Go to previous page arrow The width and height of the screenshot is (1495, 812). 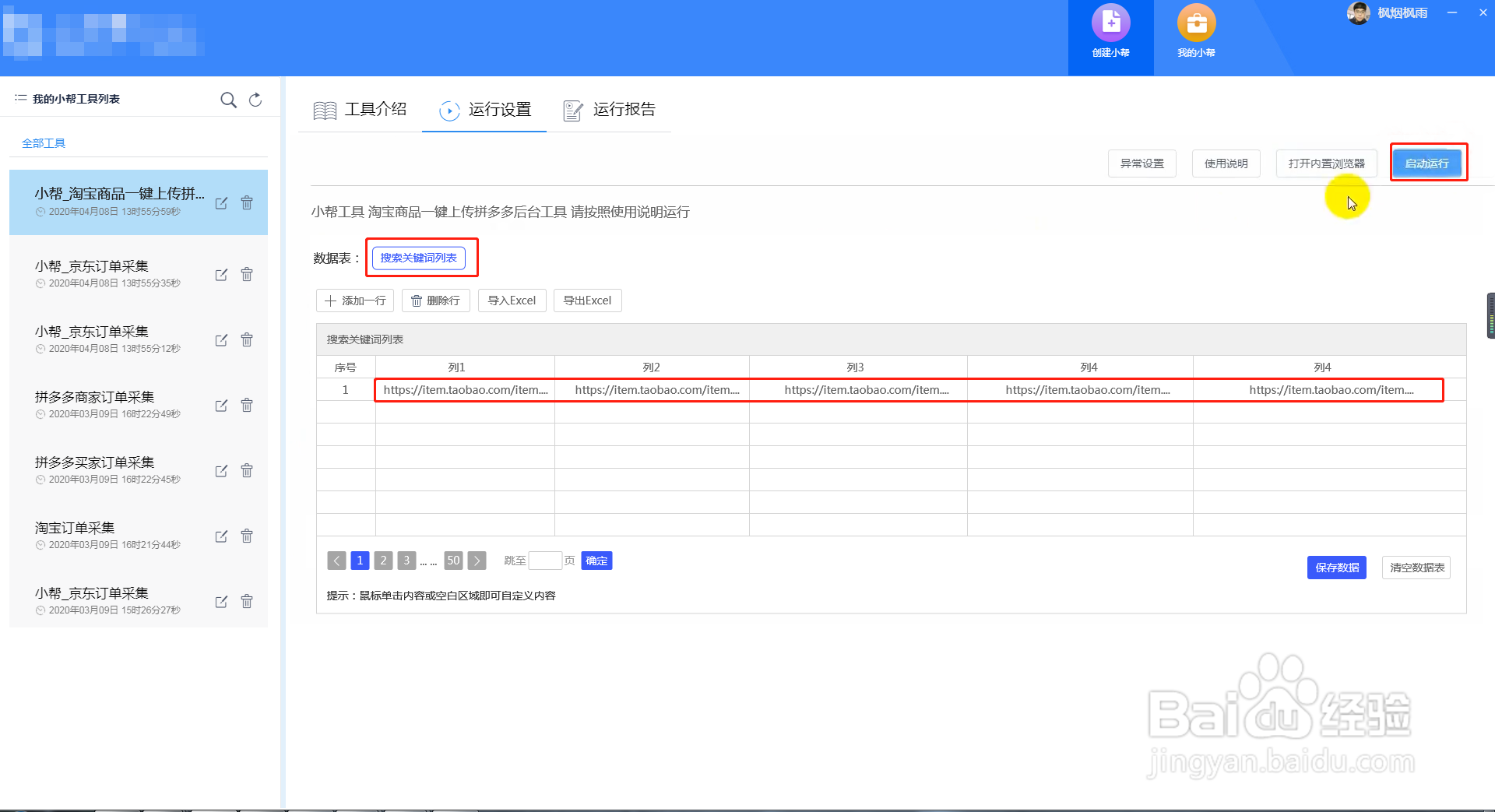pos(336,561)
